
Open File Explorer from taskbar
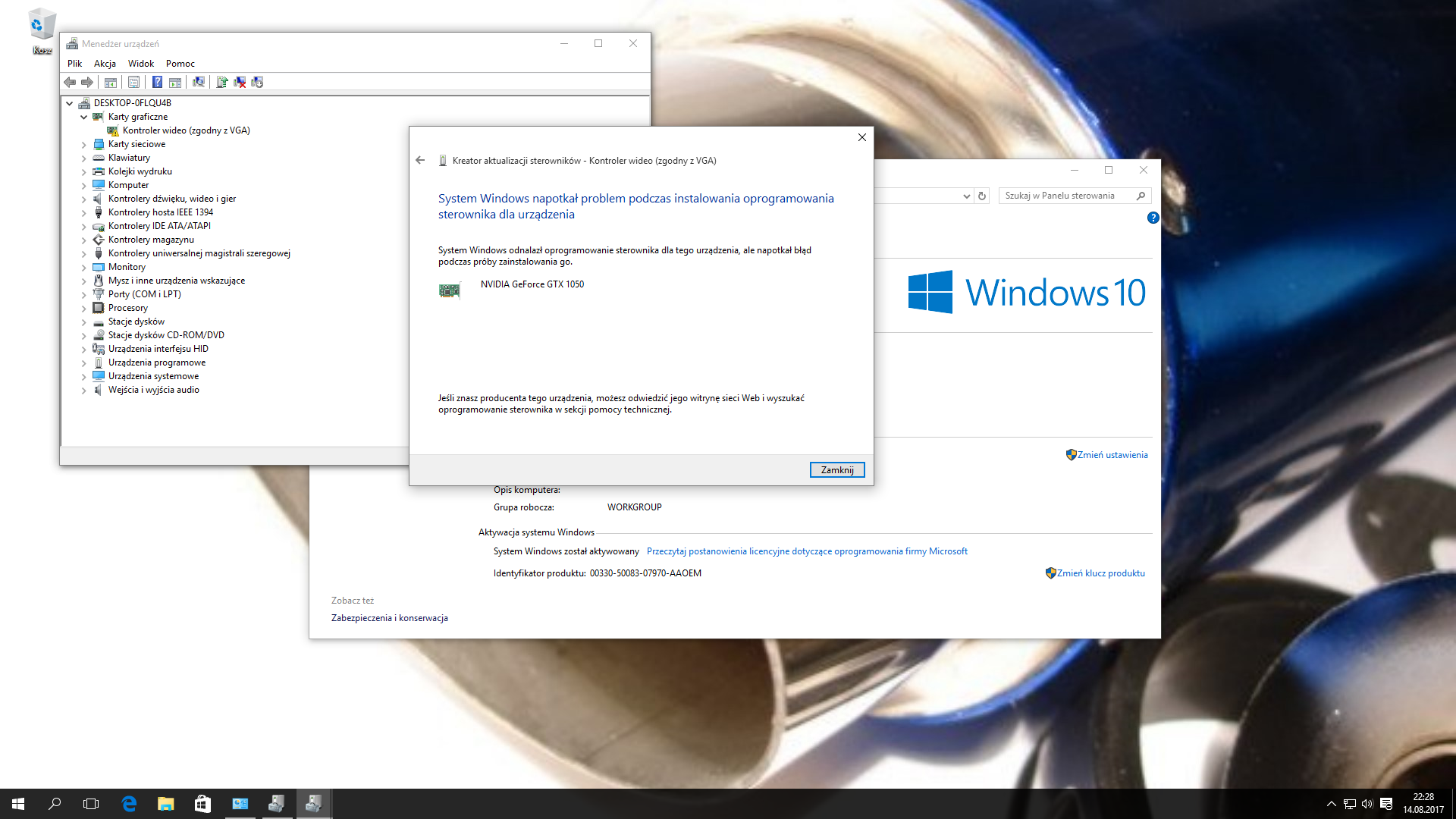pos(165,804)
